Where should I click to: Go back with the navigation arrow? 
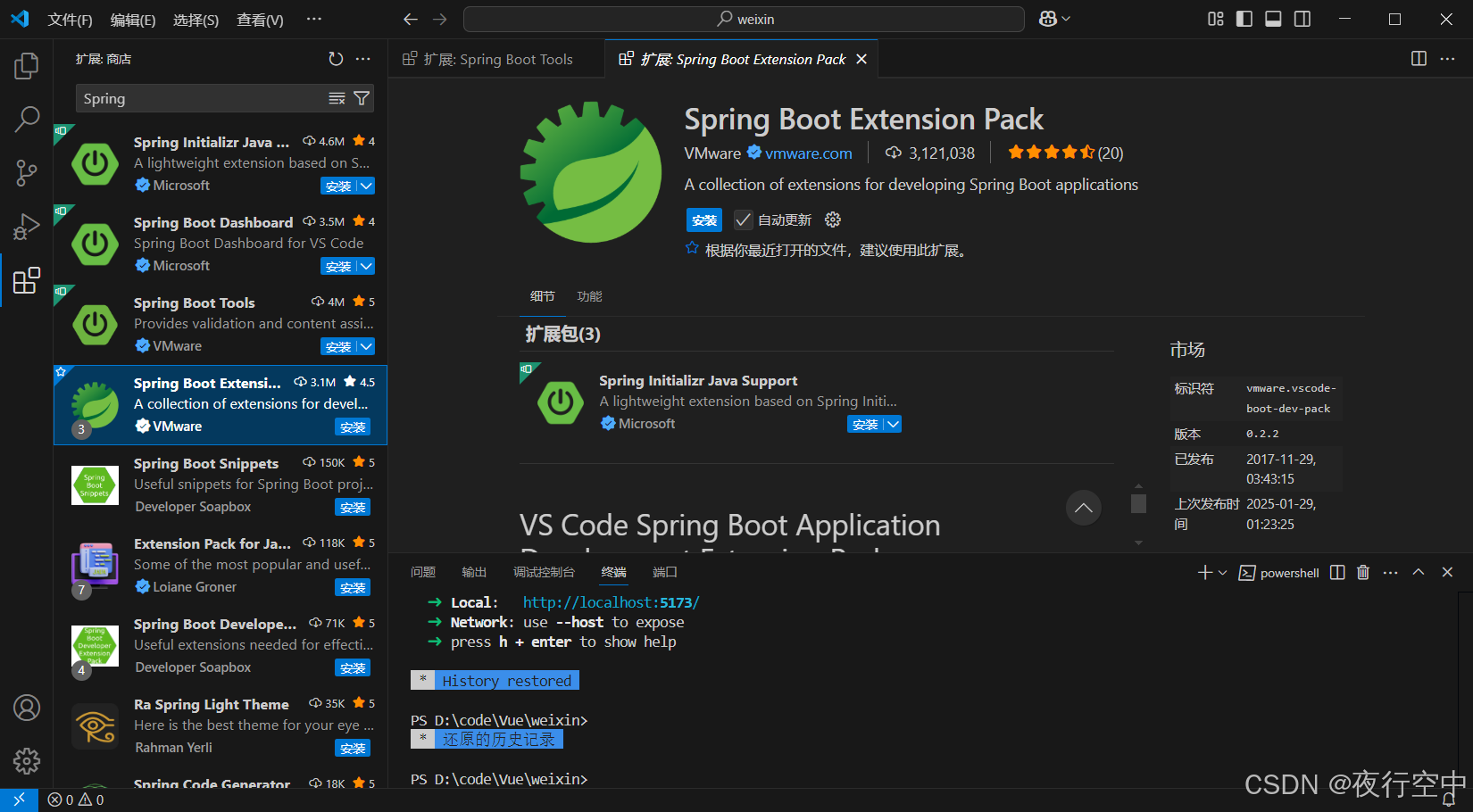[x=410, y=19]
